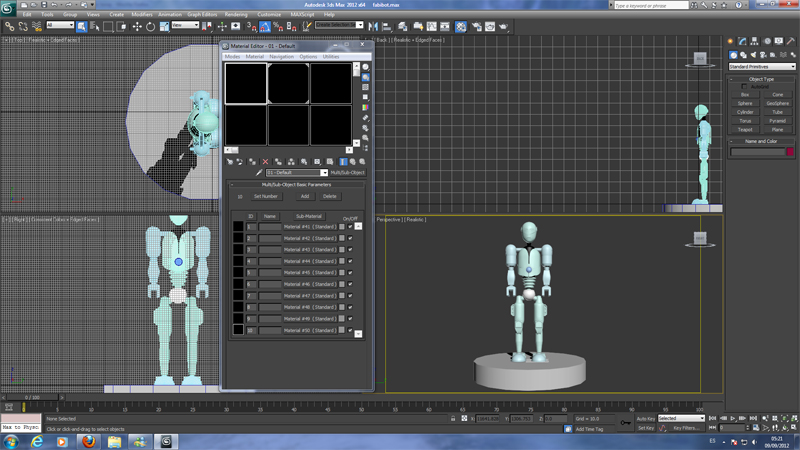Activate the Rotate transform tool
Image resolution: width=800 pixels, height=450 pixels.
[149, 25]
